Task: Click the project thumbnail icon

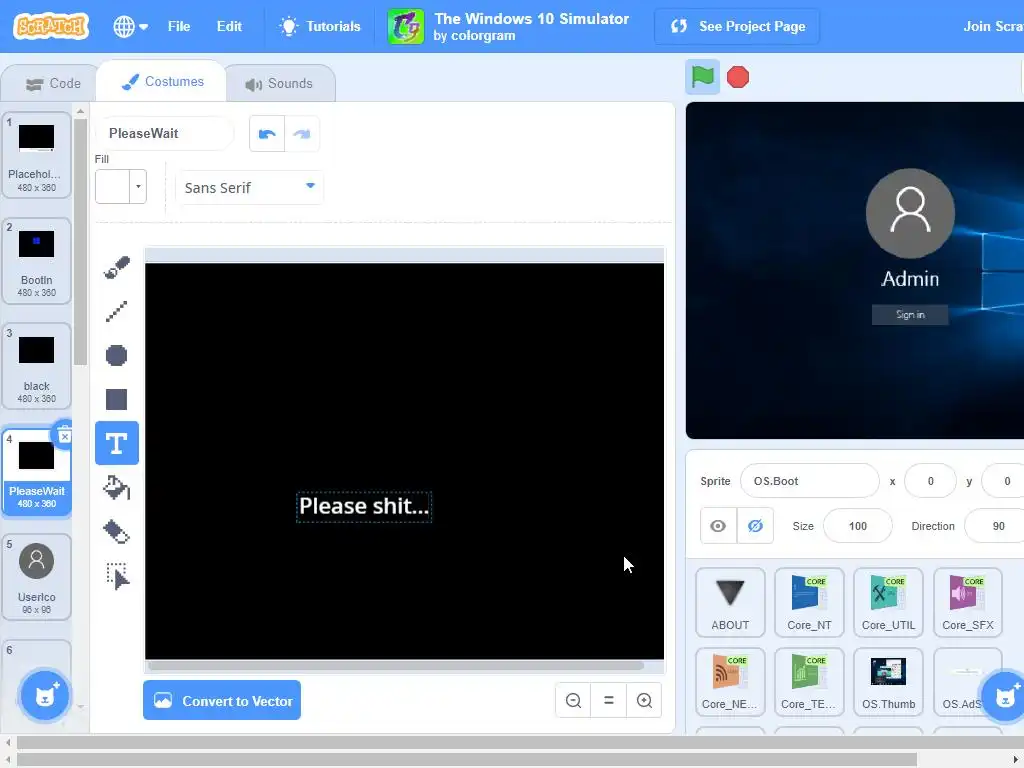Action: (406, 27)
